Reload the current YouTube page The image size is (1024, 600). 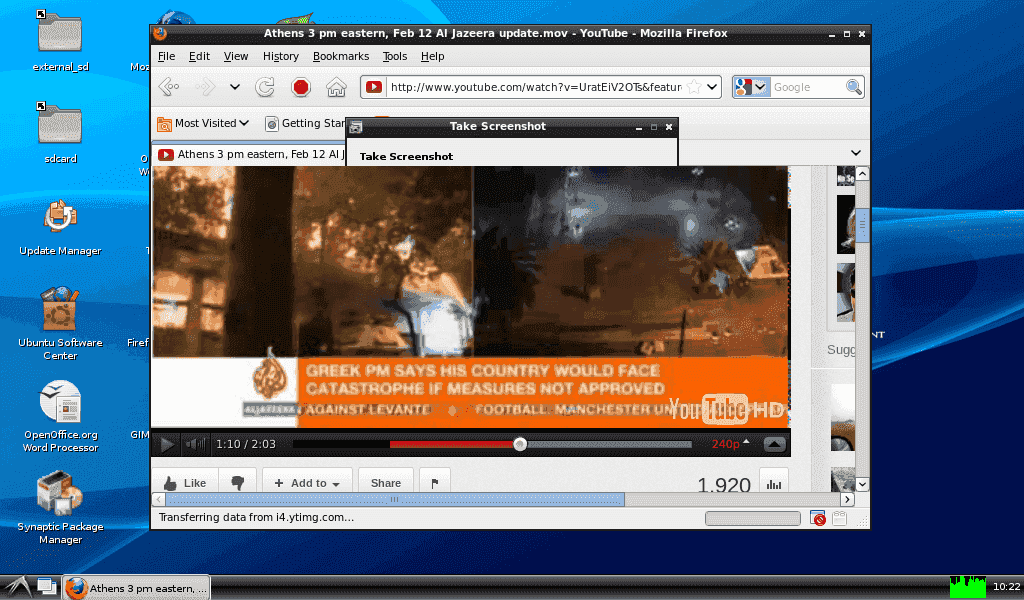point(264,87)
